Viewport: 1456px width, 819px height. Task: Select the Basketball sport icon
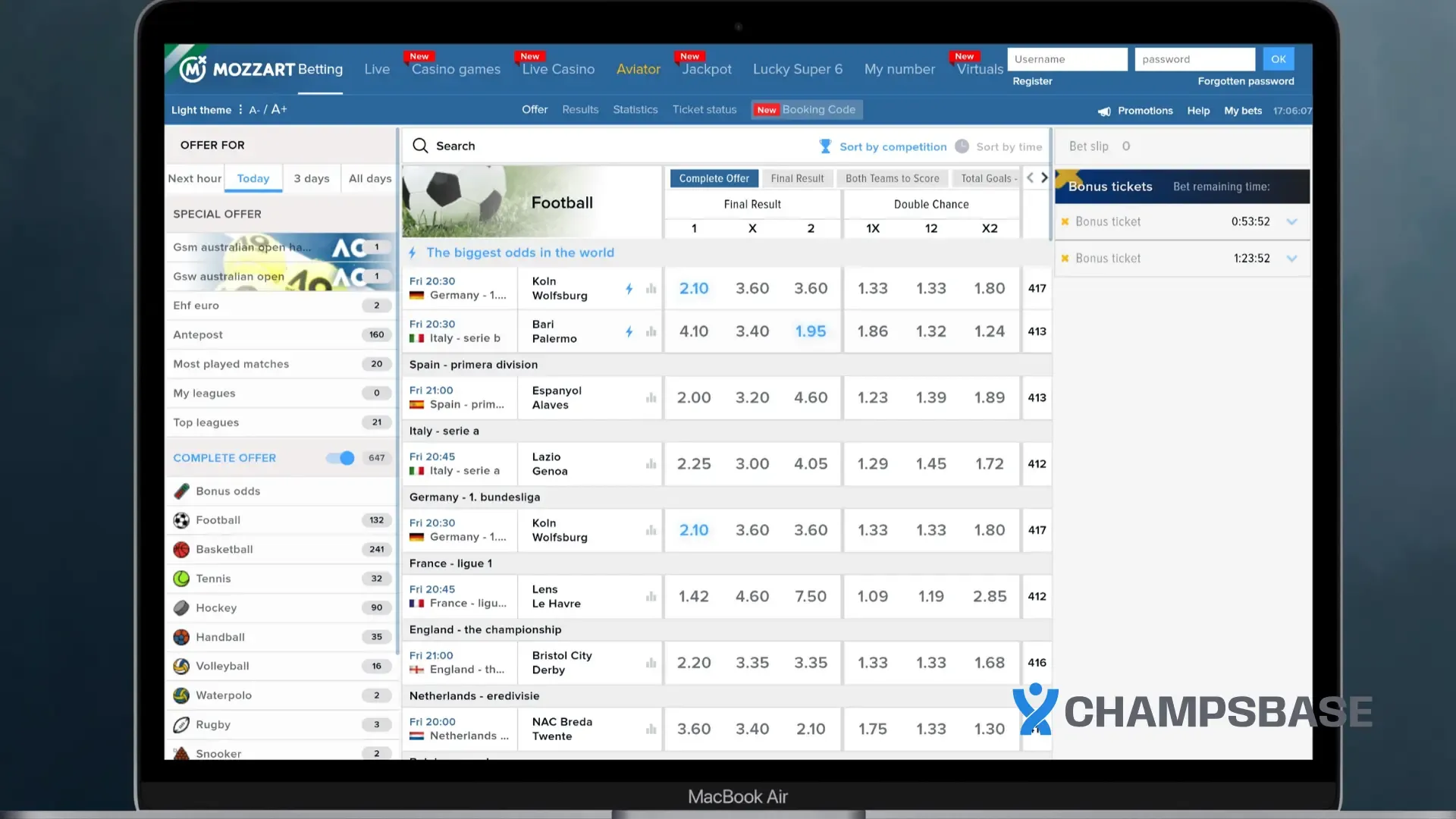click(181, 549)
